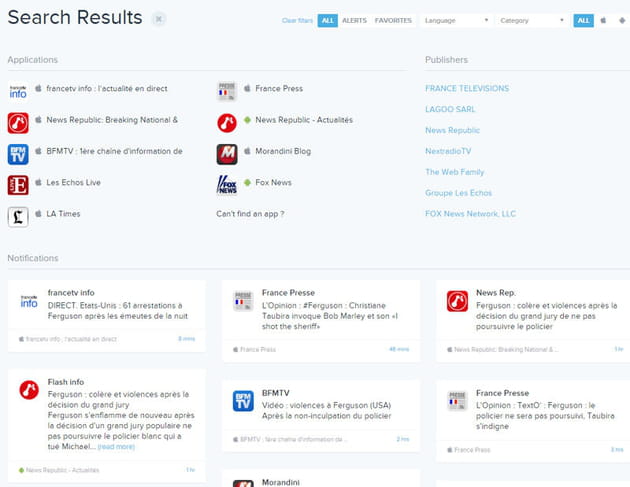Viewport: 630px width, 487px height.
Task: Click France Presse icon in TextO' card
Action: 457,401
